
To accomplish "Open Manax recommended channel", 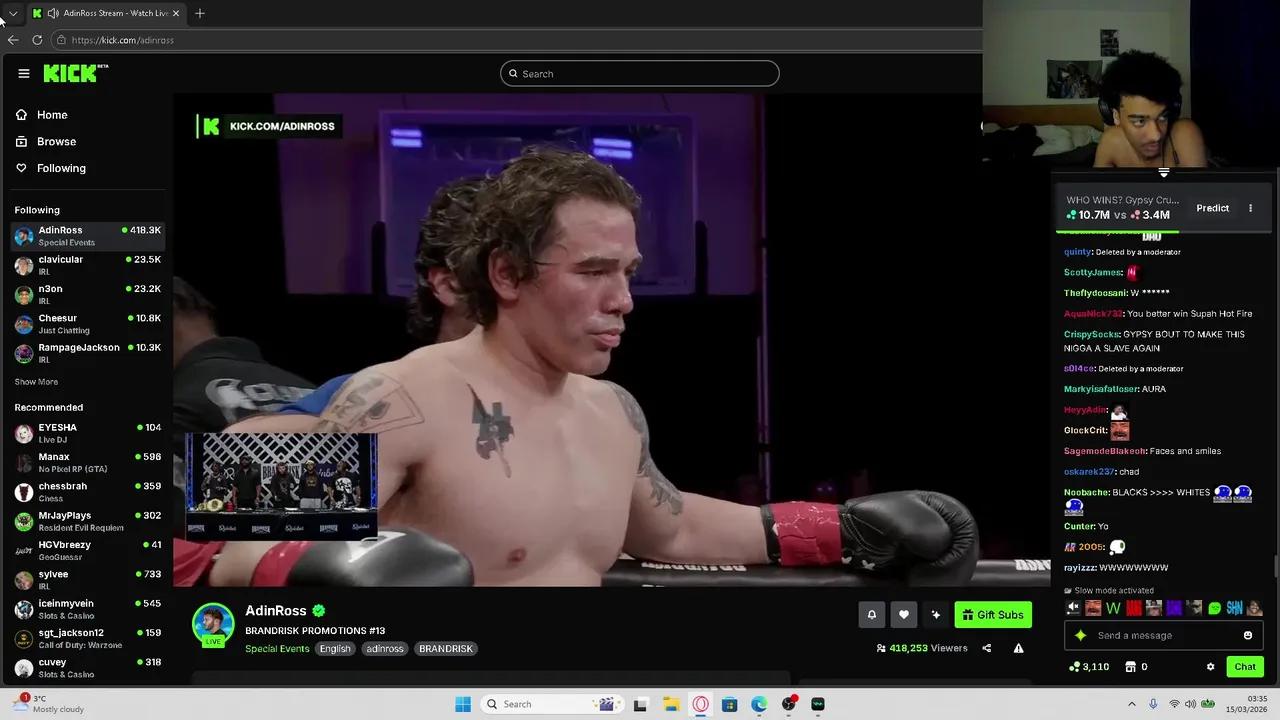I will (x=87, y=462).
